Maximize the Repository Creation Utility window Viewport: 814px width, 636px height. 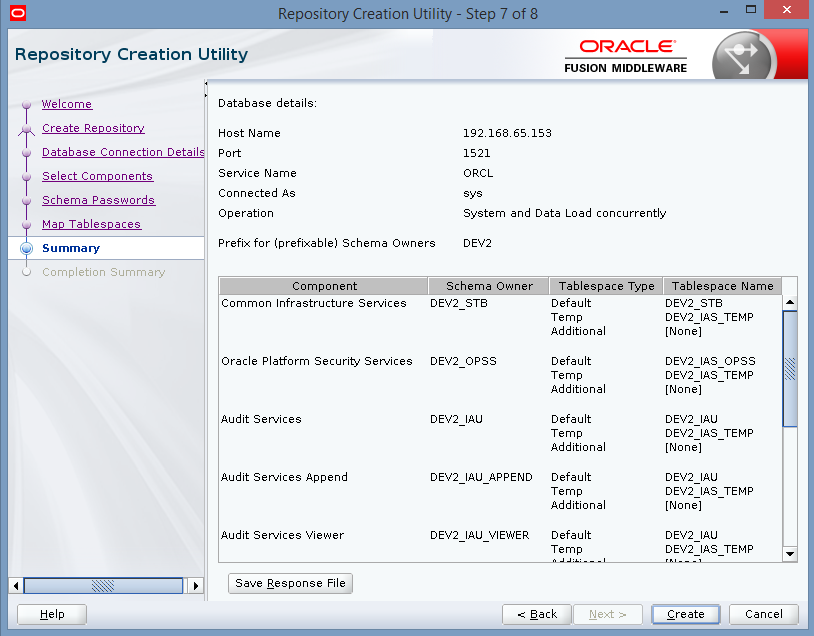(x=751, y=9)
